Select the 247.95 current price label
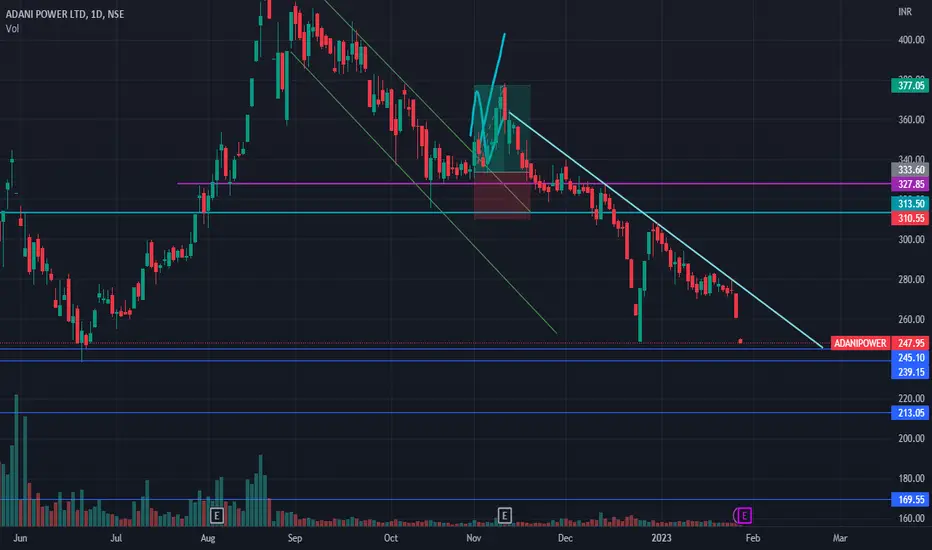The height and width of the screenshot is (550, 932). pos(910,343)
